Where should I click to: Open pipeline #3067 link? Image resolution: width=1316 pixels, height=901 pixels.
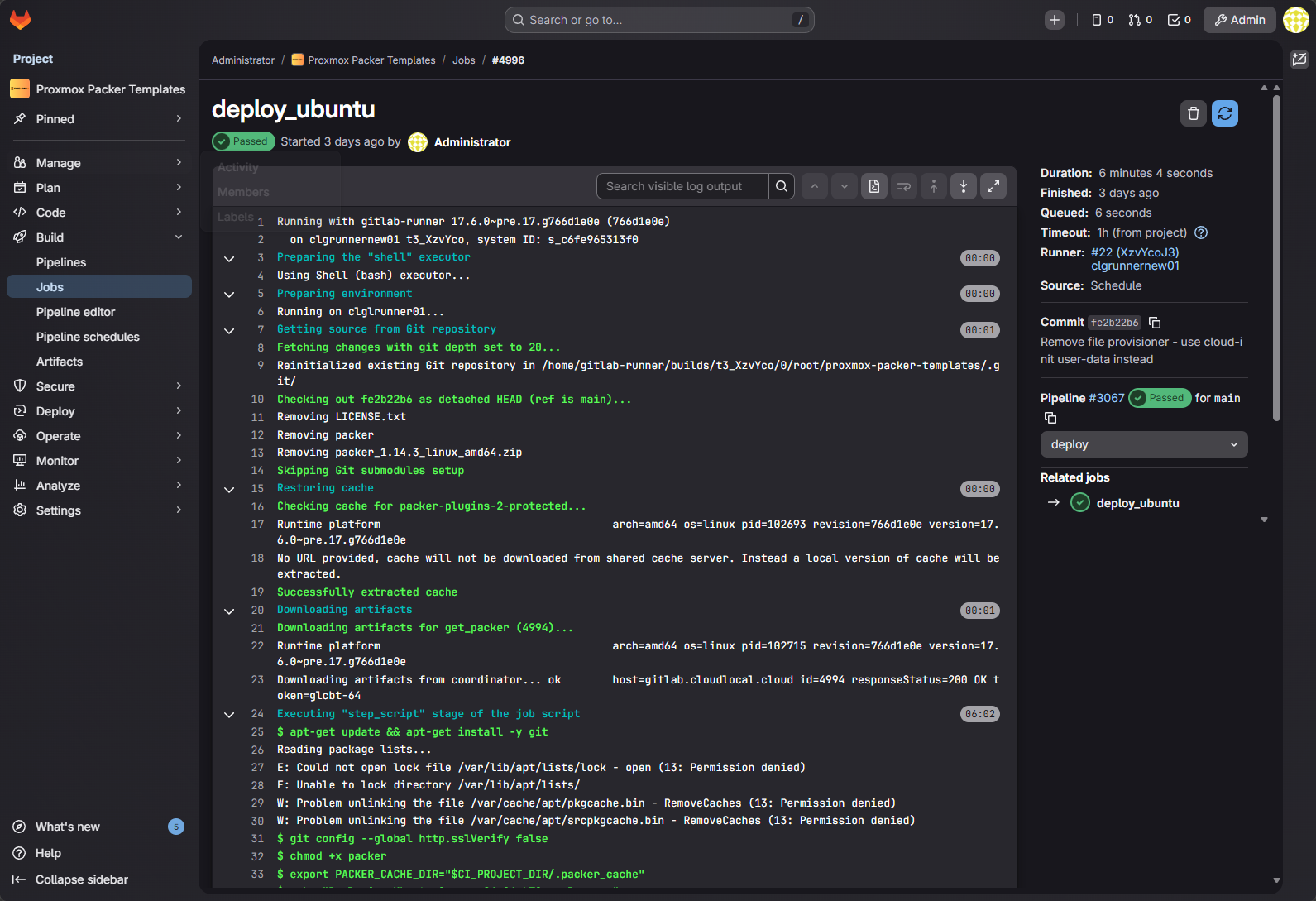pos(1106,398)
